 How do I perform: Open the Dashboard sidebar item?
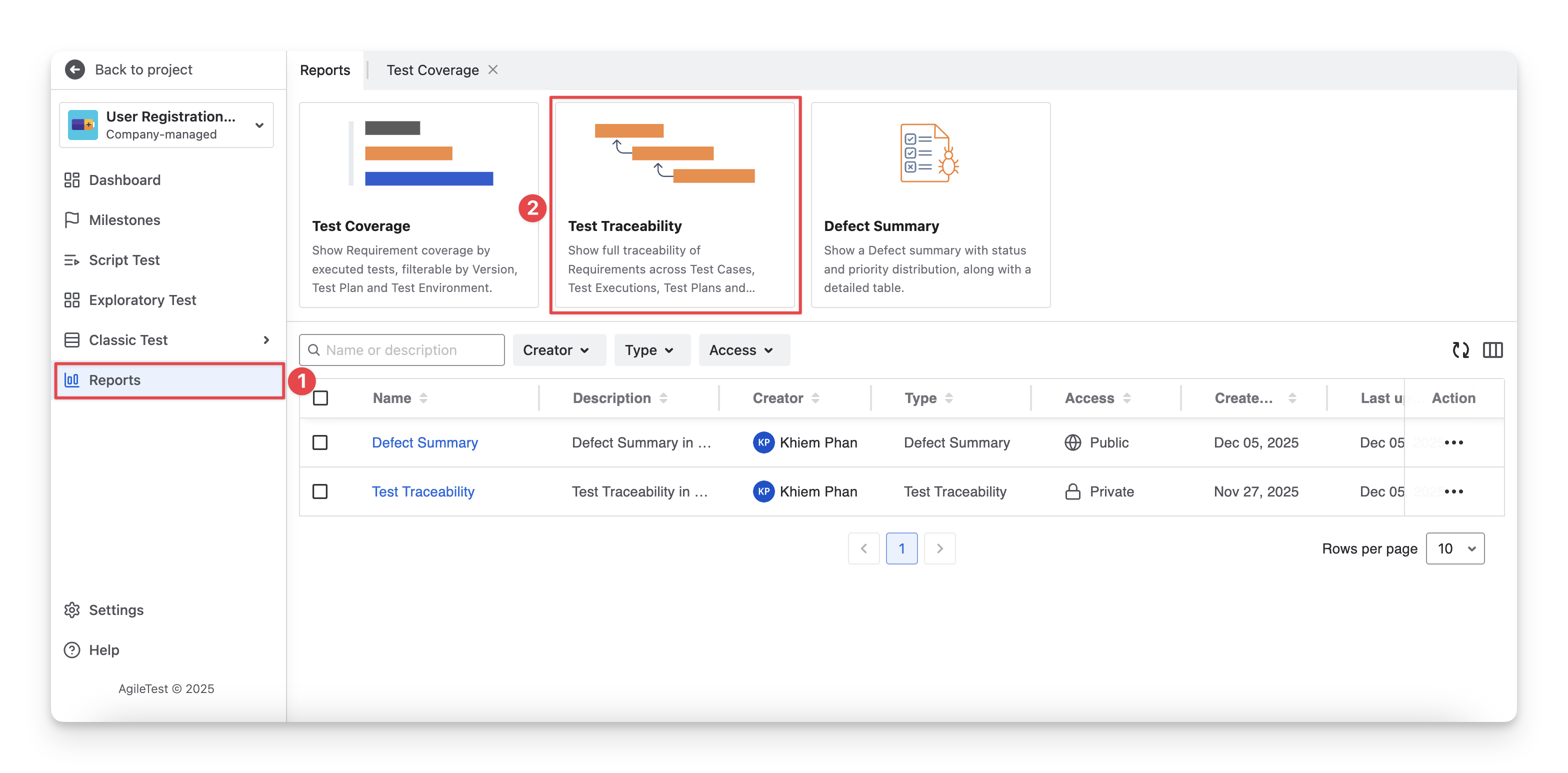124,180
